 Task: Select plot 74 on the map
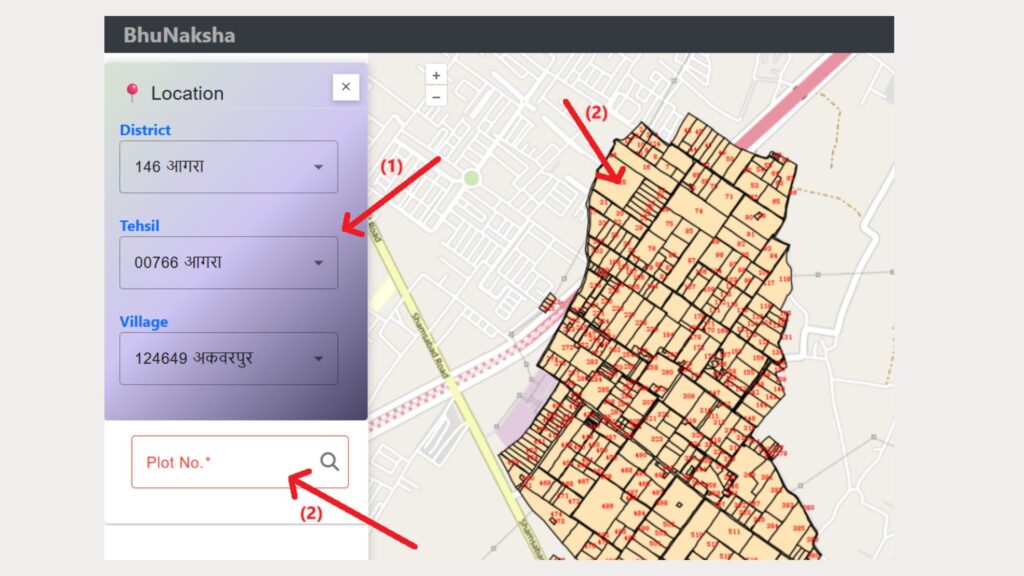click(x=698, y=211)
